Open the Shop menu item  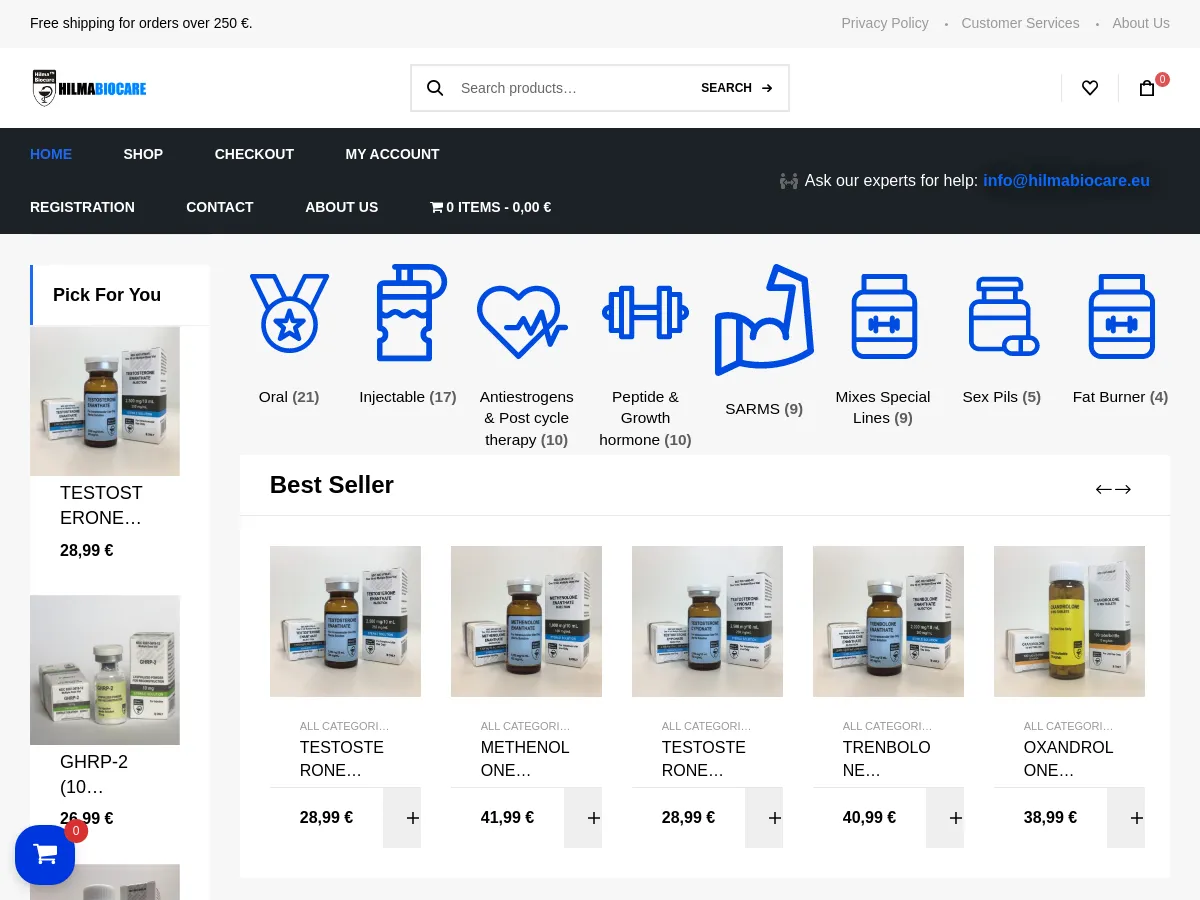[x=143, y=154]
